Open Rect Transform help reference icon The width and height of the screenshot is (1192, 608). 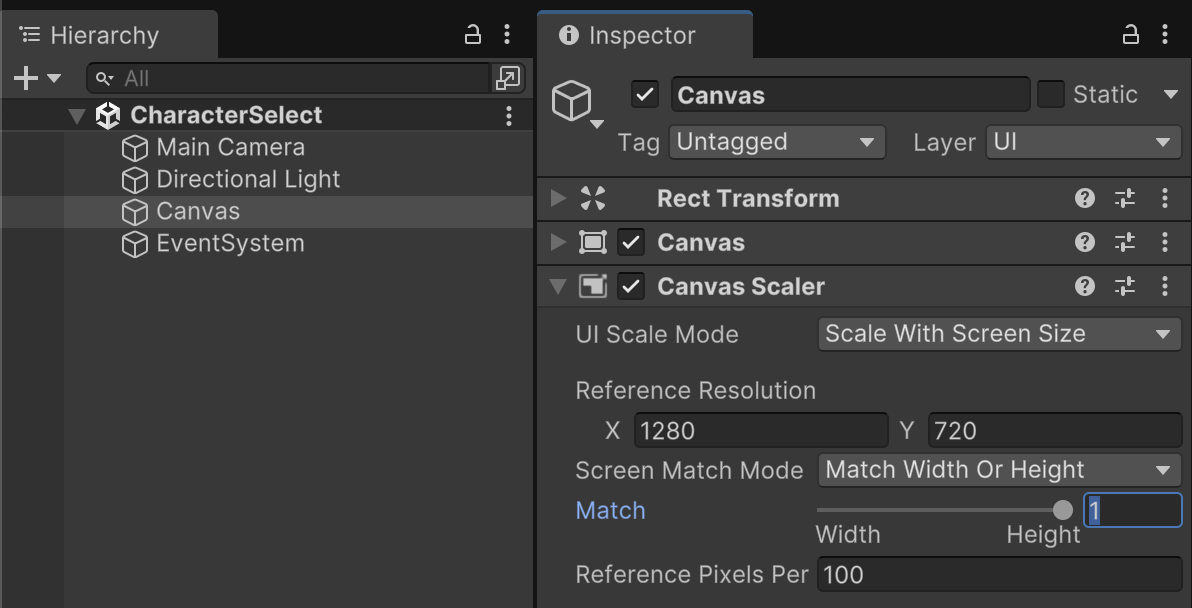pyautogui.click(x=1085, y=198)
